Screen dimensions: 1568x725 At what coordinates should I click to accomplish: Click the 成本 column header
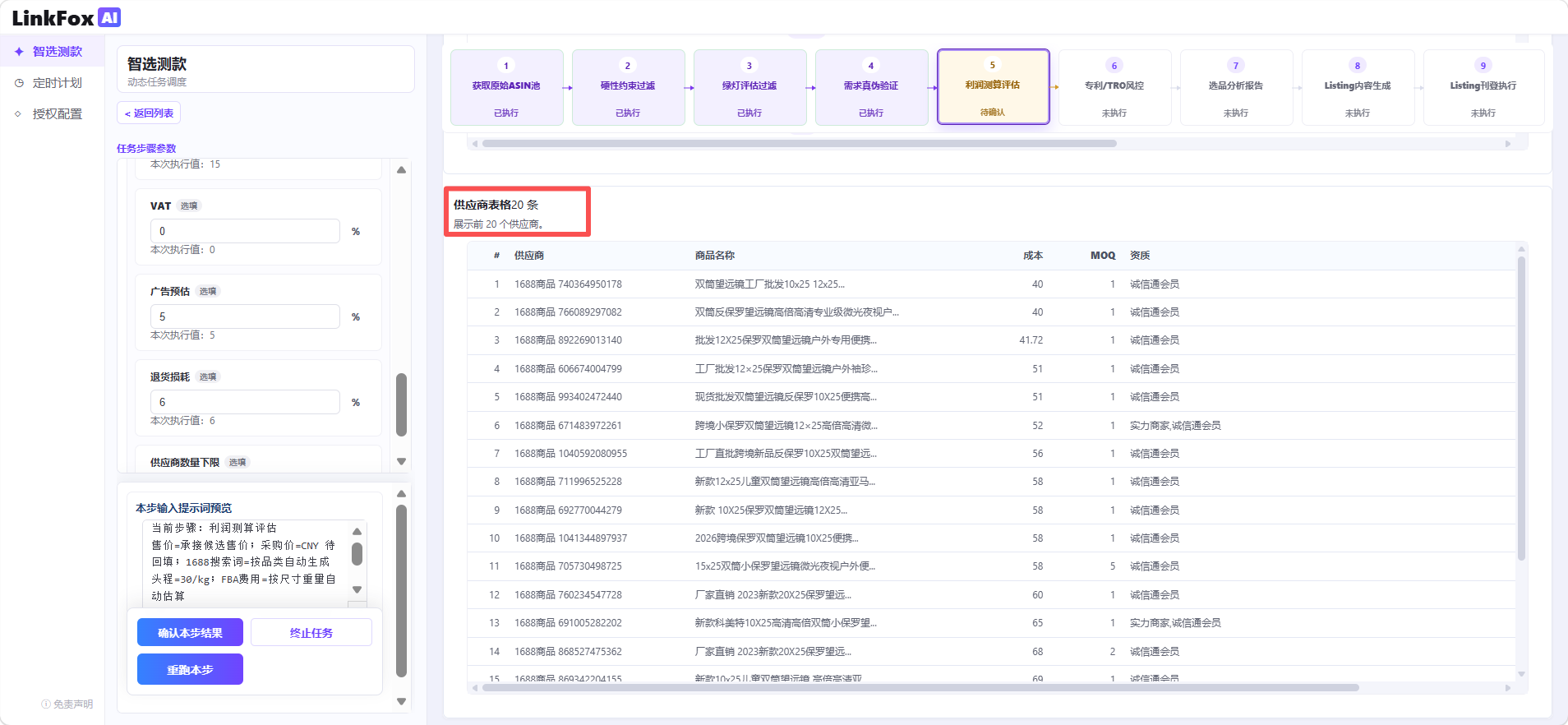(1033, 256)
